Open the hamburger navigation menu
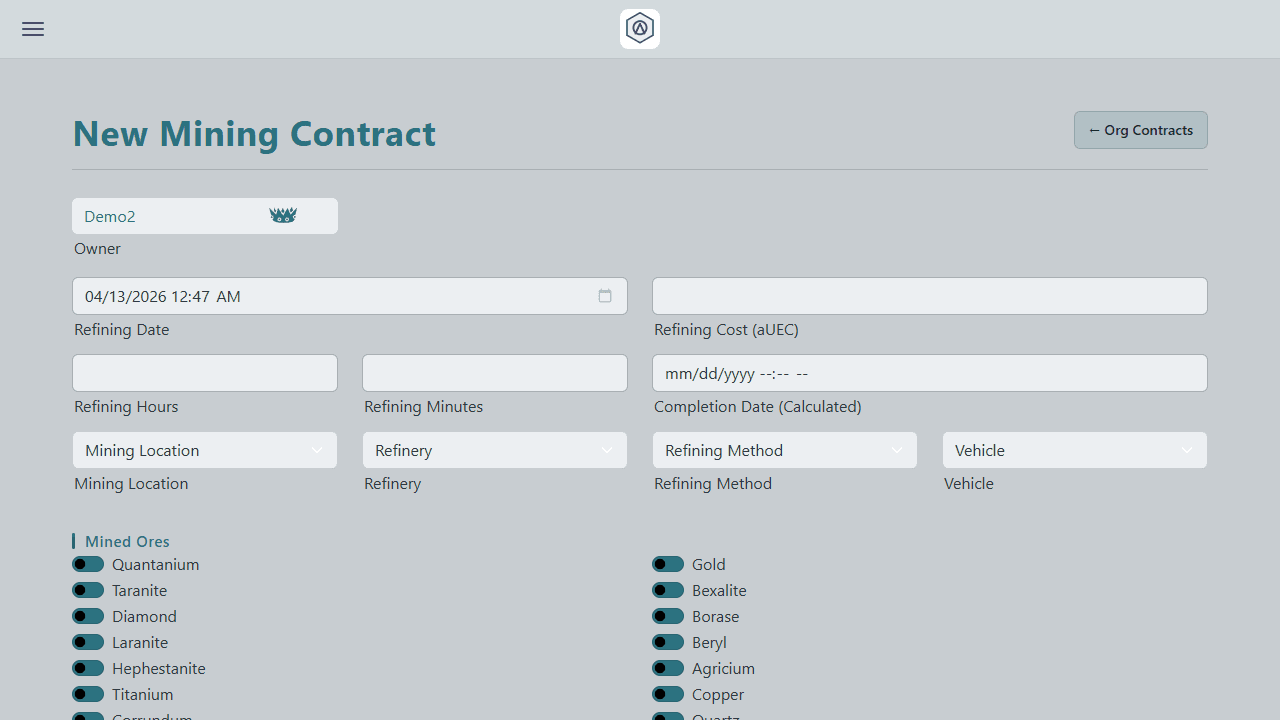 [32, 29]
